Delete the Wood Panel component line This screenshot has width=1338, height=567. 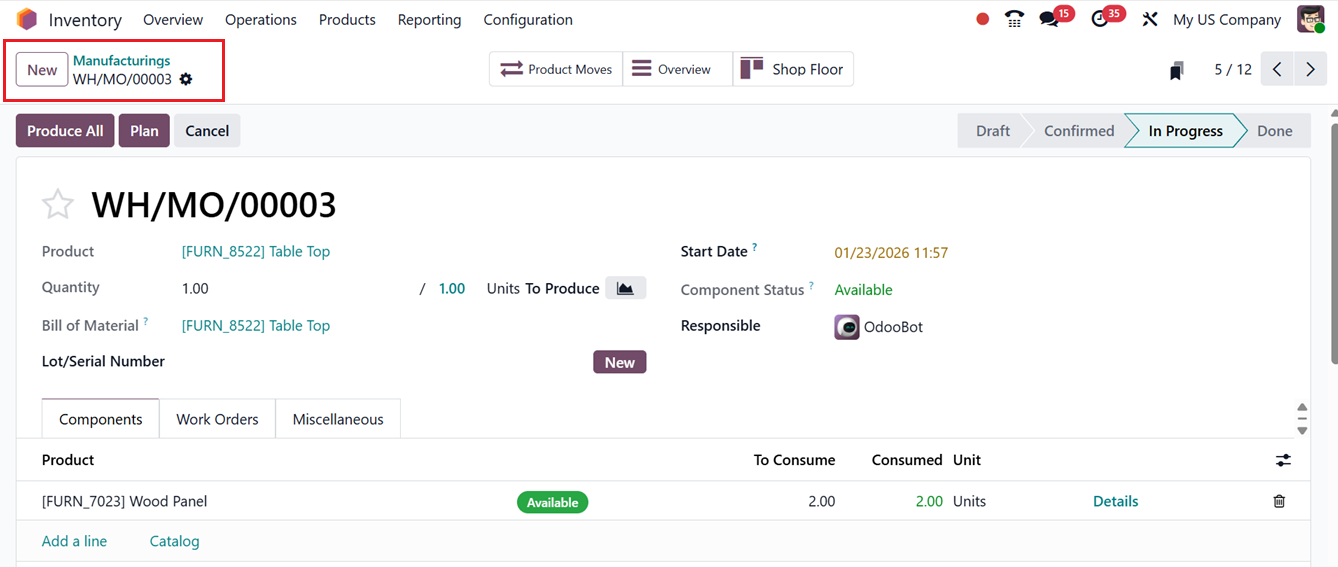pos(1279,501)
